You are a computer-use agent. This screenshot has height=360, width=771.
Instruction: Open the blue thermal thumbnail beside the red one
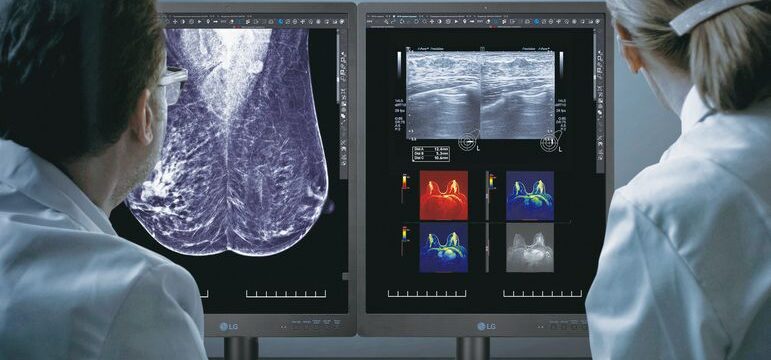click(x=530, y=195)
